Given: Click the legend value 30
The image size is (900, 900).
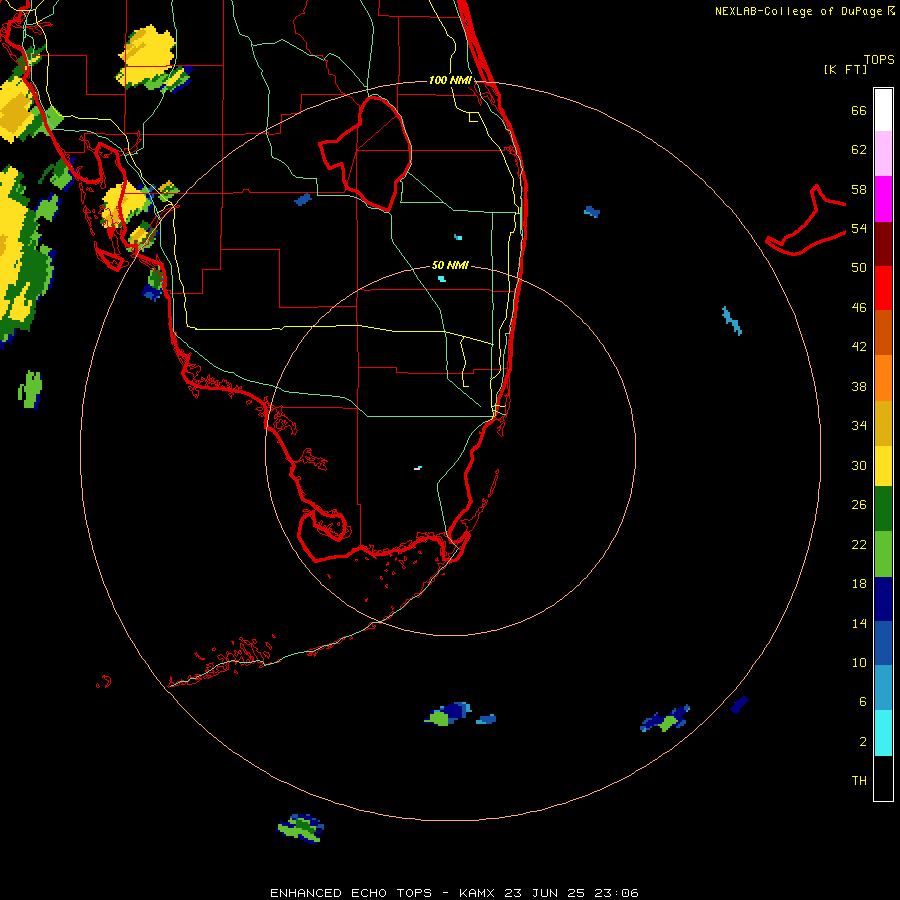Looking at the screenshot, I should pos(859,465).
